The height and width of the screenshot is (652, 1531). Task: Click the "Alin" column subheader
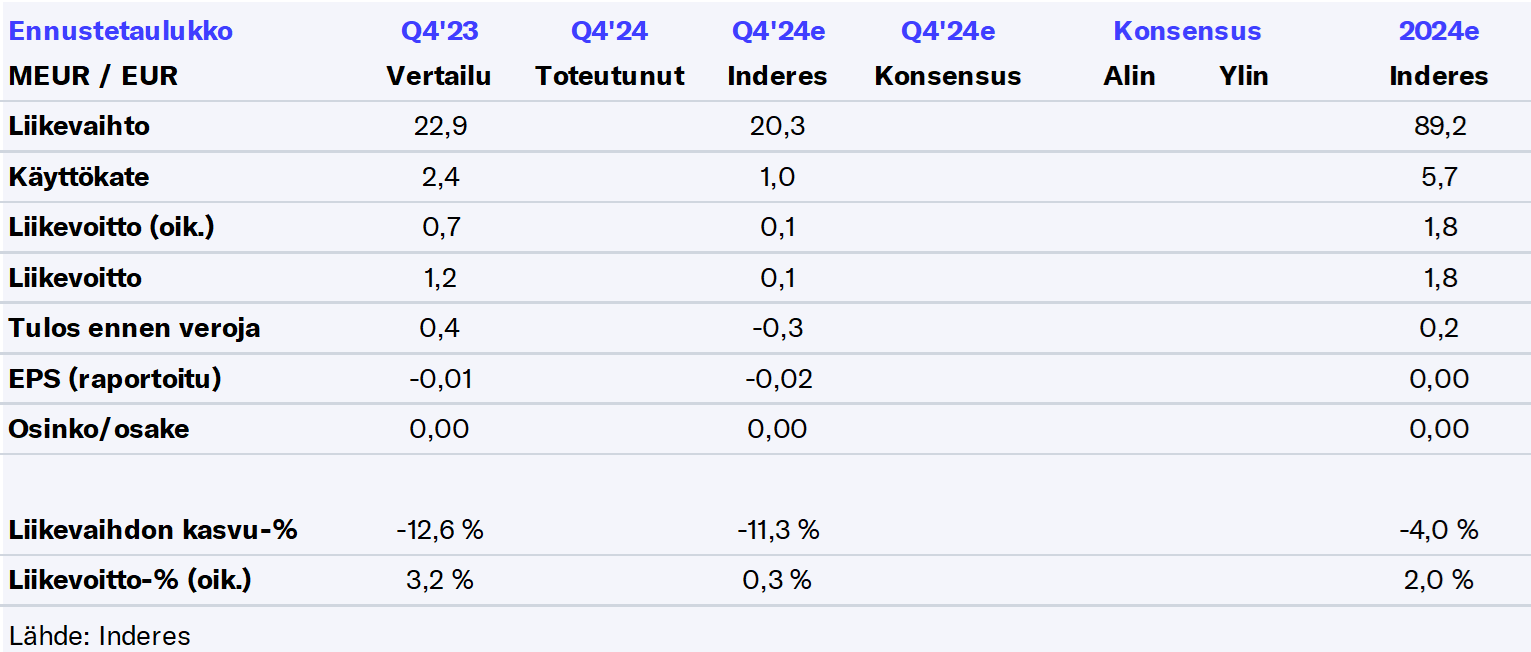point(1129,76)
